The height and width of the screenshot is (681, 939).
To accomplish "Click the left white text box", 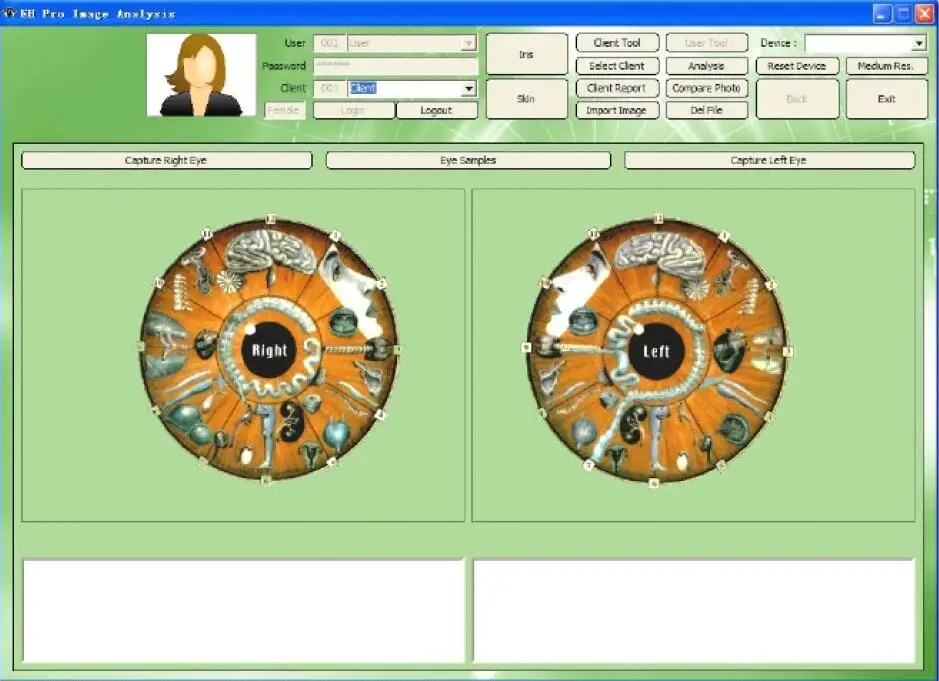I will click(x=243, y=611).
